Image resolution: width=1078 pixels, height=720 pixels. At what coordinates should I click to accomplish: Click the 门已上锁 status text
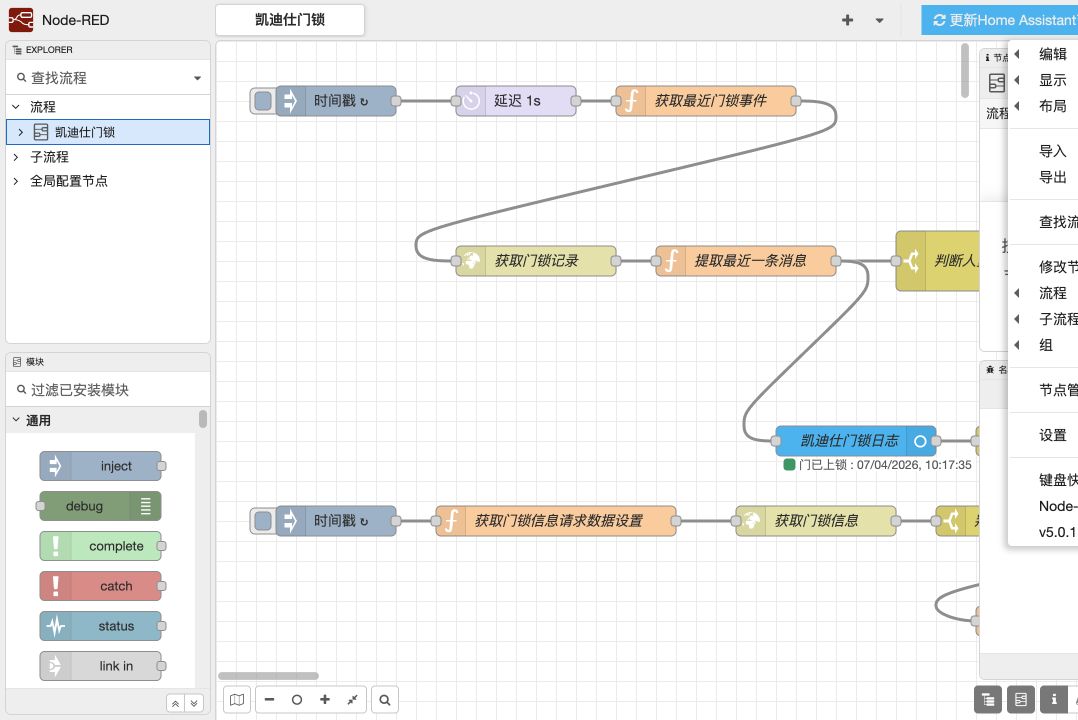[x=885, y=465]
